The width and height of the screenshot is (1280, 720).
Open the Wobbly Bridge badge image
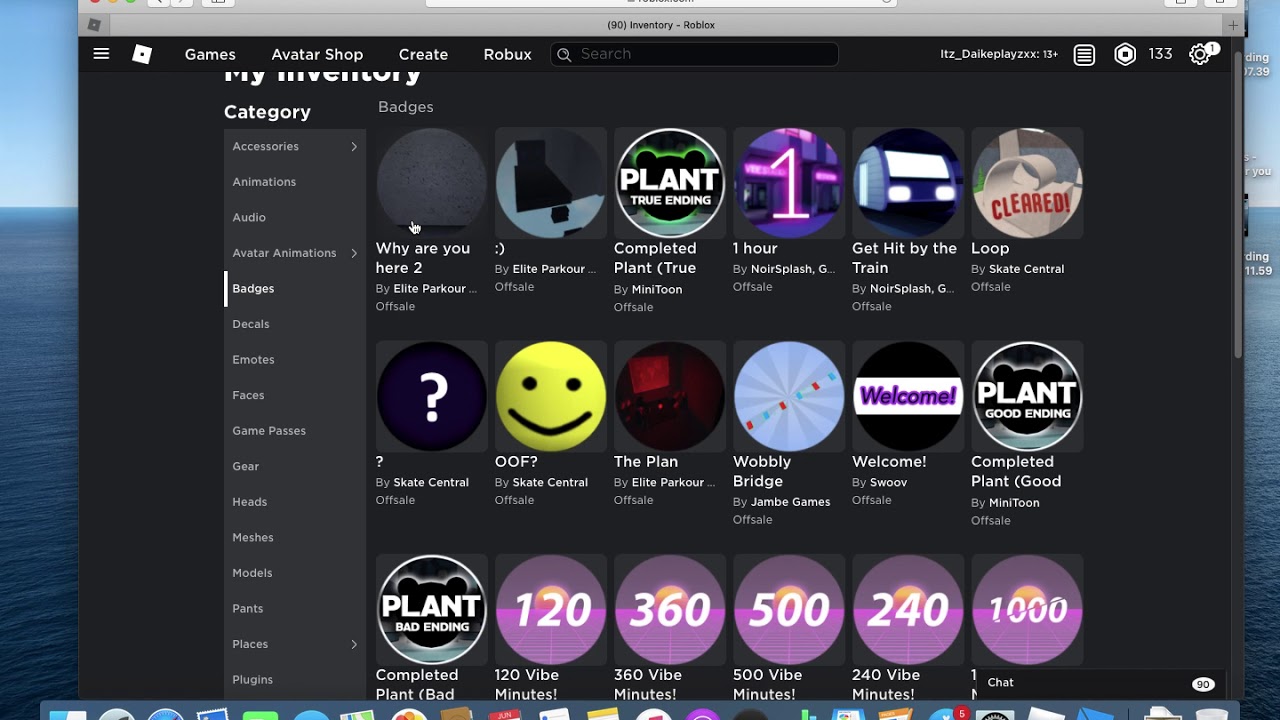coord(789,396)
